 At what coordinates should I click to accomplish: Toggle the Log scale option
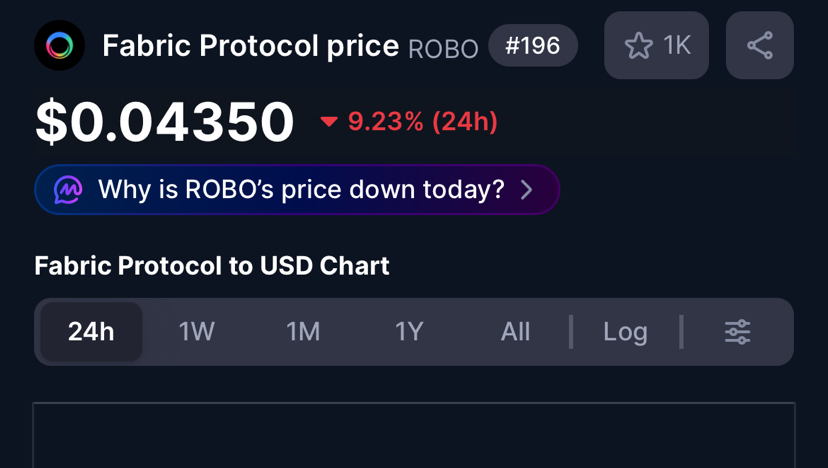(625, 332)
